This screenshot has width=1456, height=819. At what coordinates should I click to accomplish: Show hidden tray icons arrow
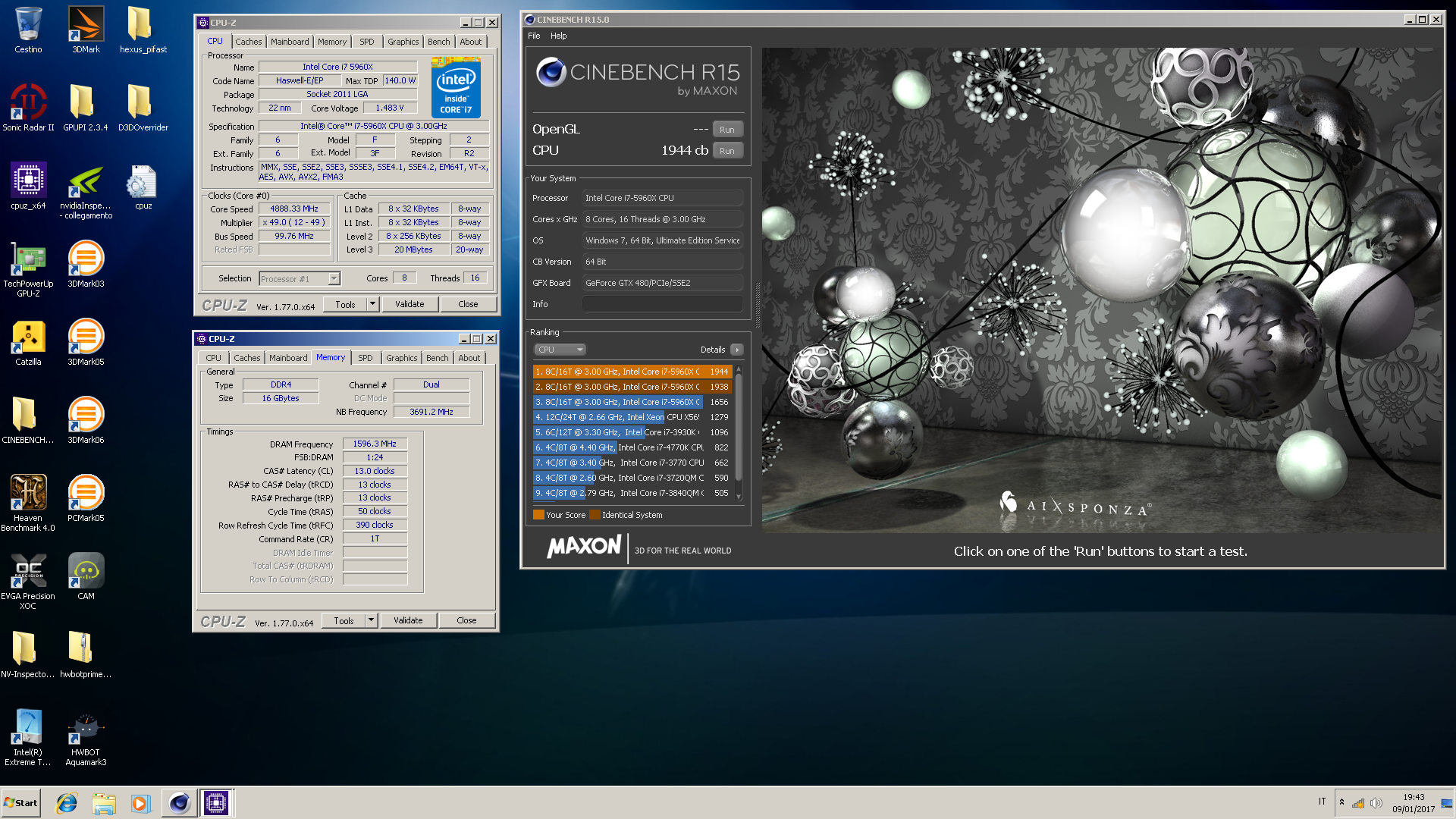pos(1341,802)
